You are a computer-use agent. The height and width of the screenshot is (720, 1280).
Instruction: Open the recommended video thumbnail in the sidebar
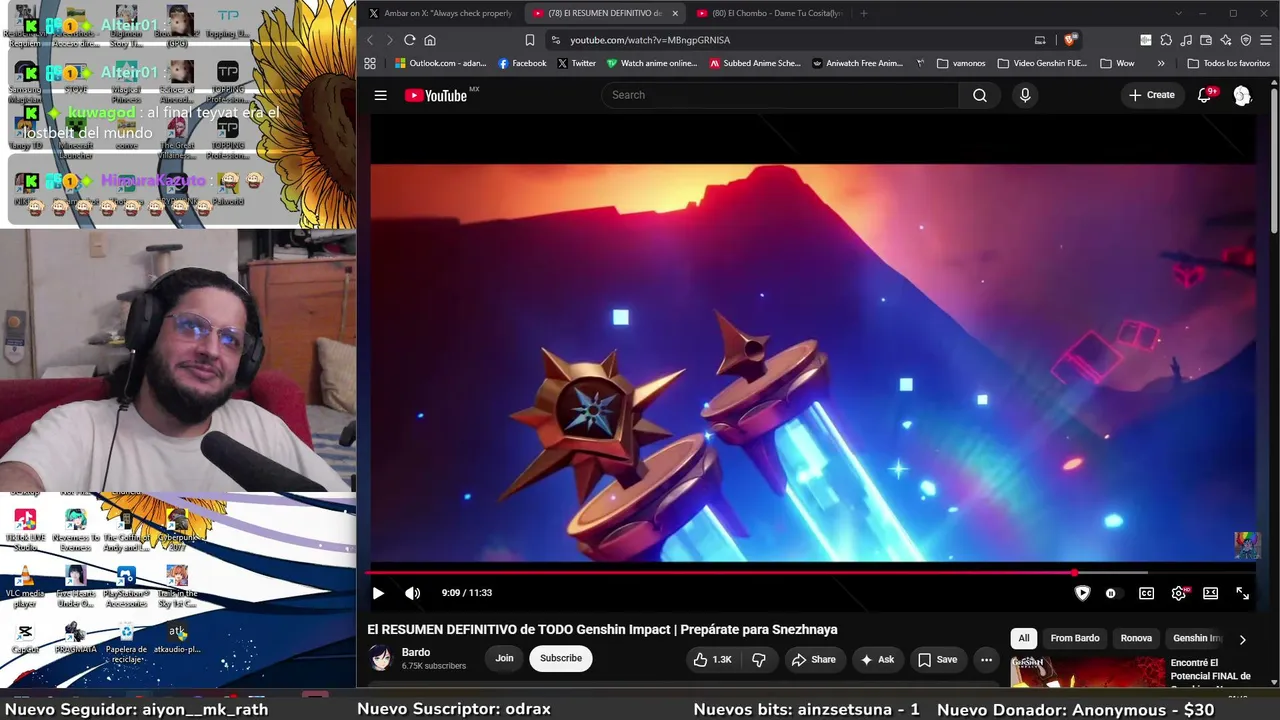[1087, 672]
